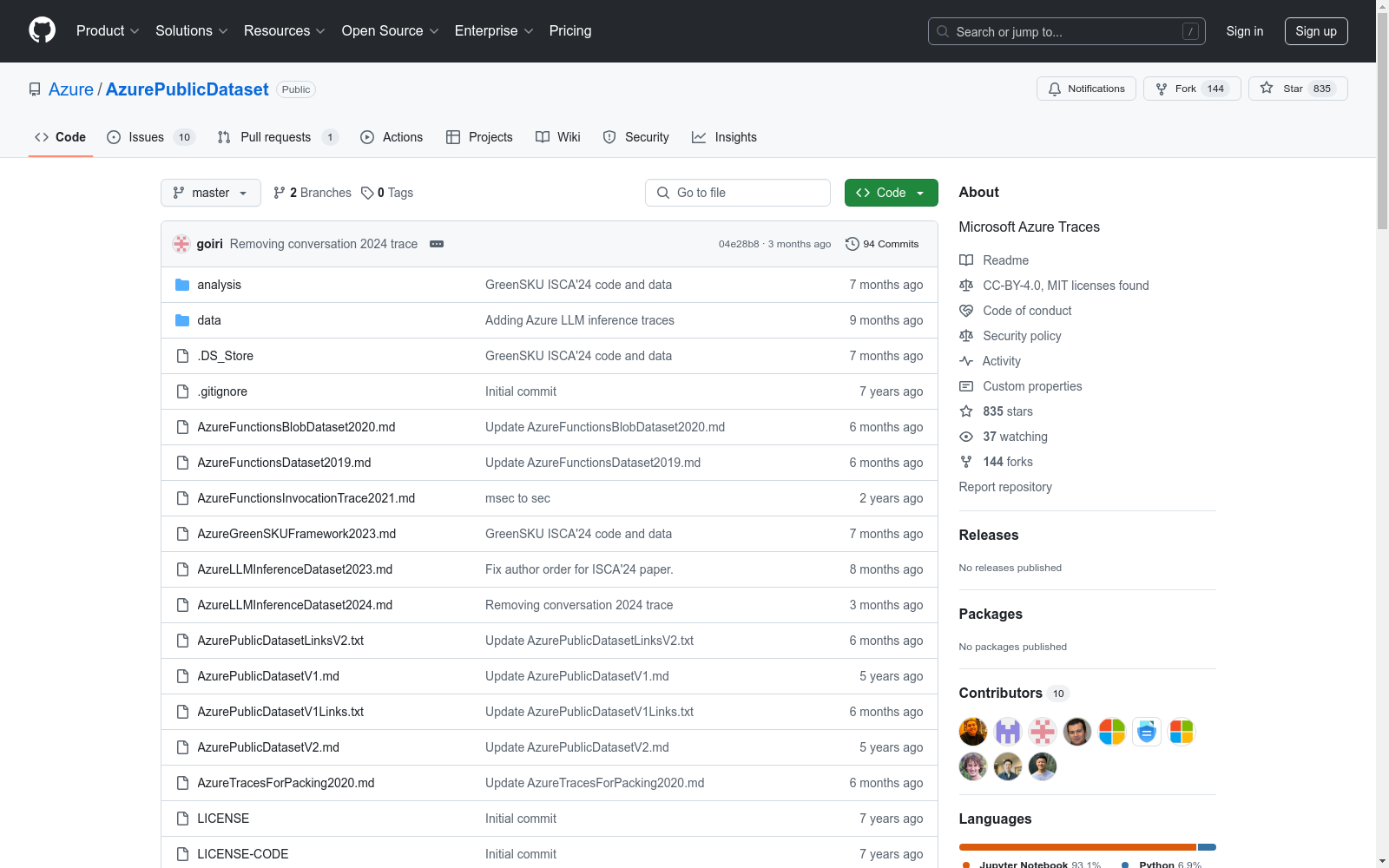Switch to the Issues tab
The width and height of the screenshot is (1389, 868).
151,137
